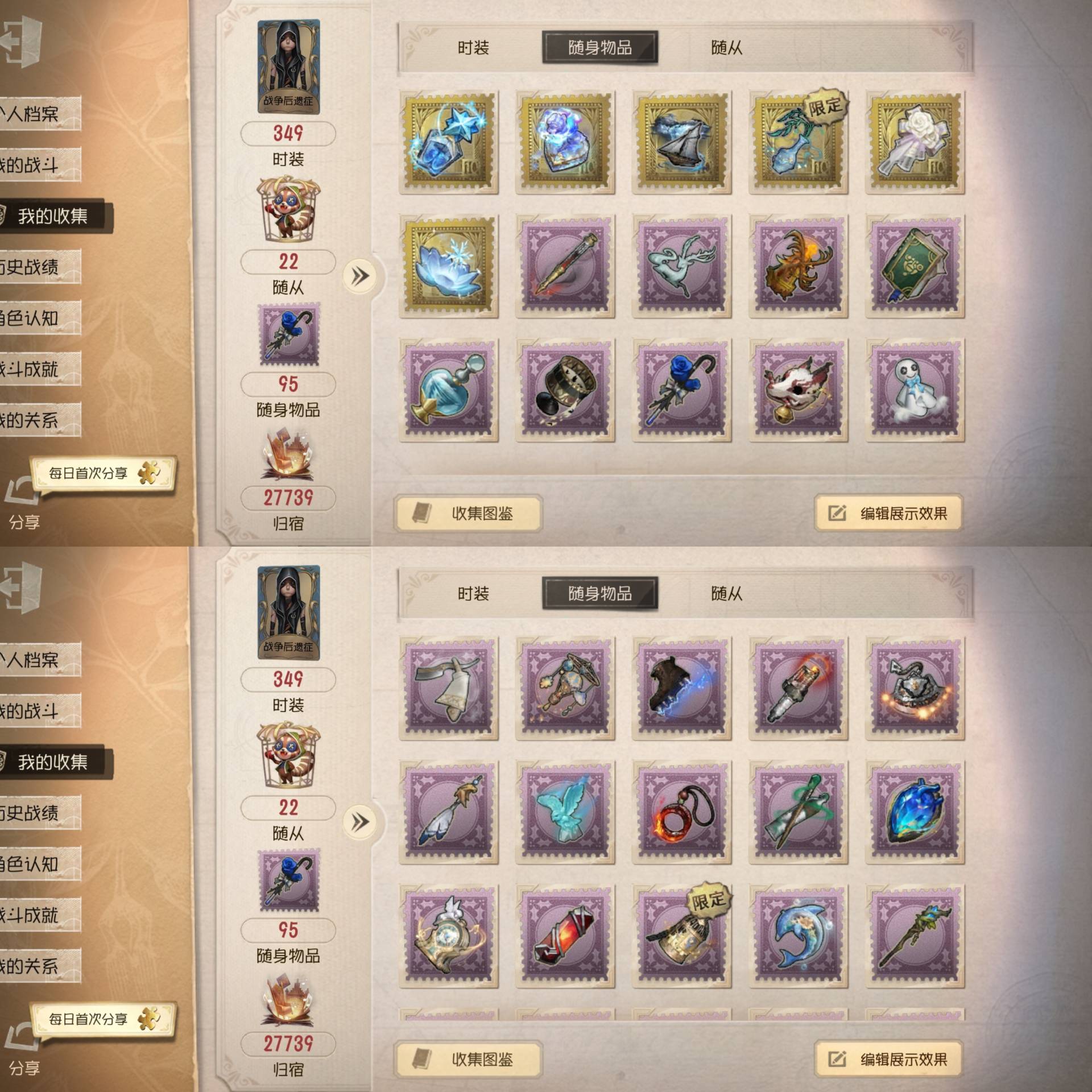
Task: Select the blue heart gem accessory
Action: coord(915,812)
